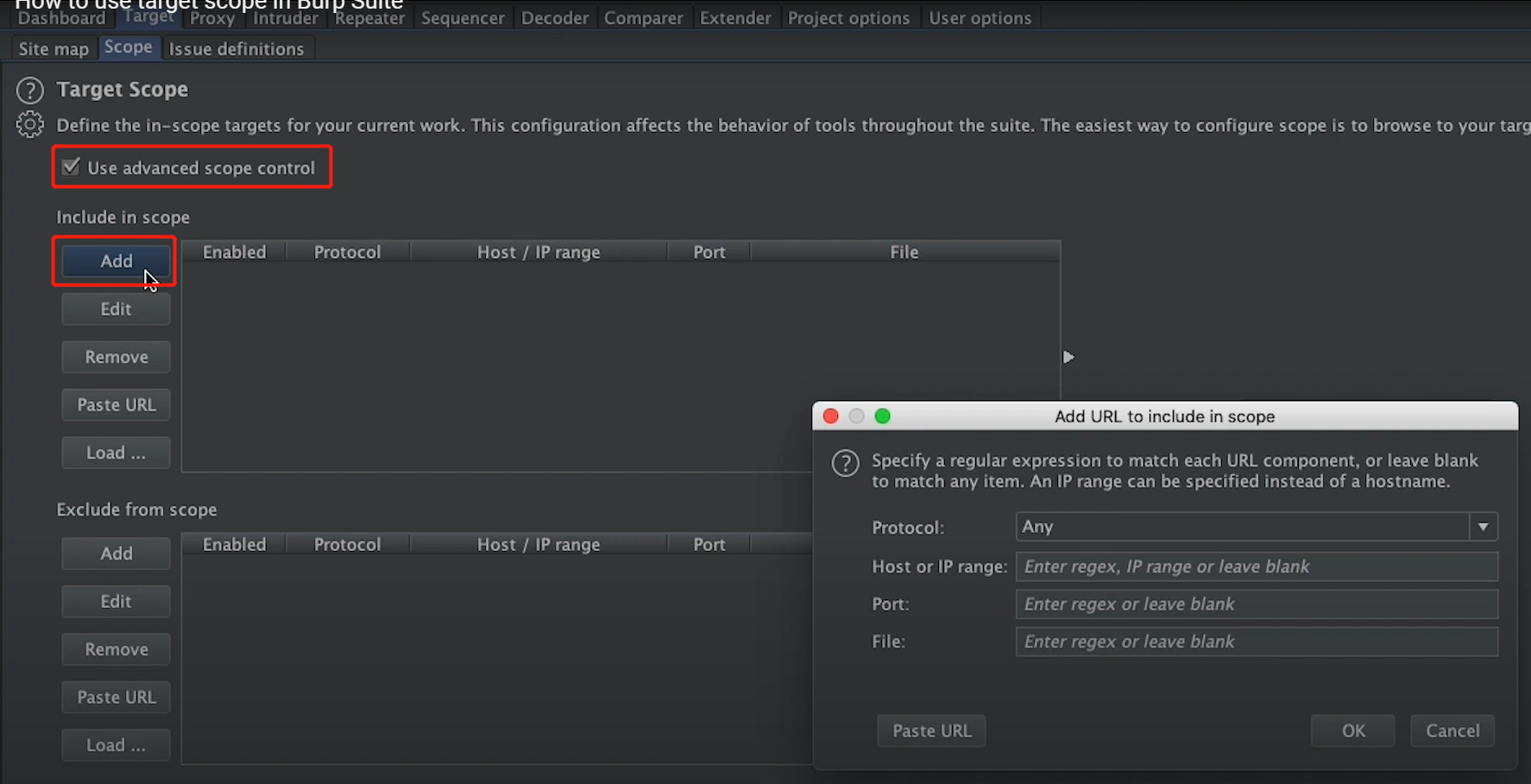Switch to the Dashboard tab
The height and width of the screenshot is (784, 1531).
(61, 17)
